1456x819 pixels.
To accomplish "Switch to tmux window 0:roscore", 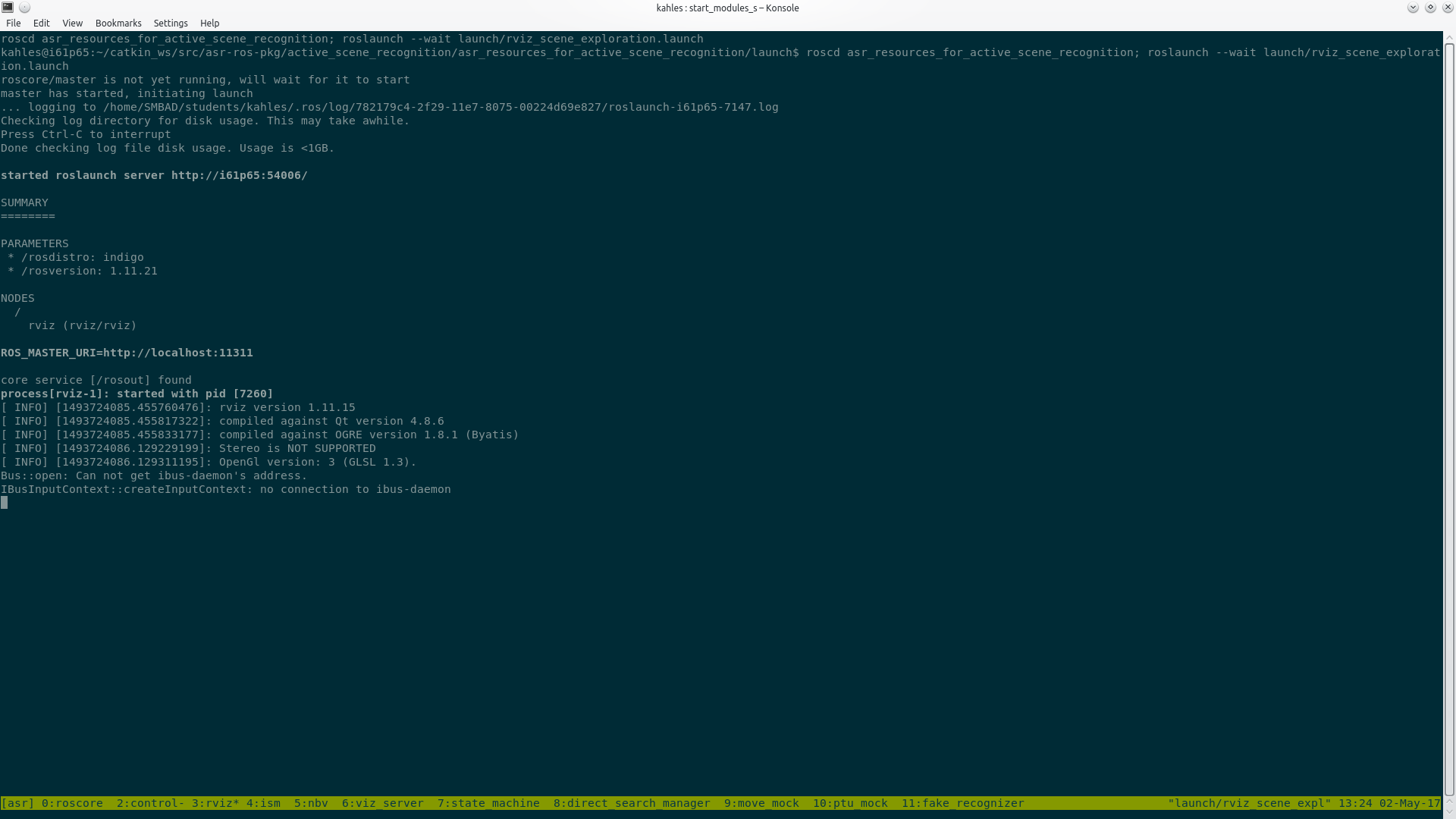I will (x=72, y=803).
